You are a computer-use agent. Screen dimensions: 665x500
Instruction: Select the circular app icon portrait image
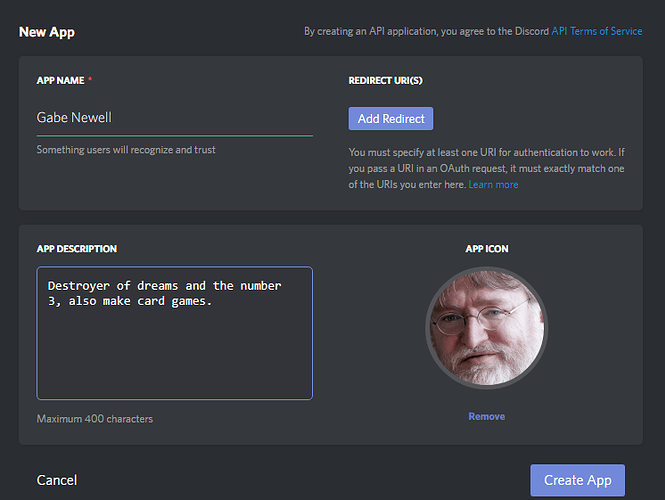(x=486, y=327)
